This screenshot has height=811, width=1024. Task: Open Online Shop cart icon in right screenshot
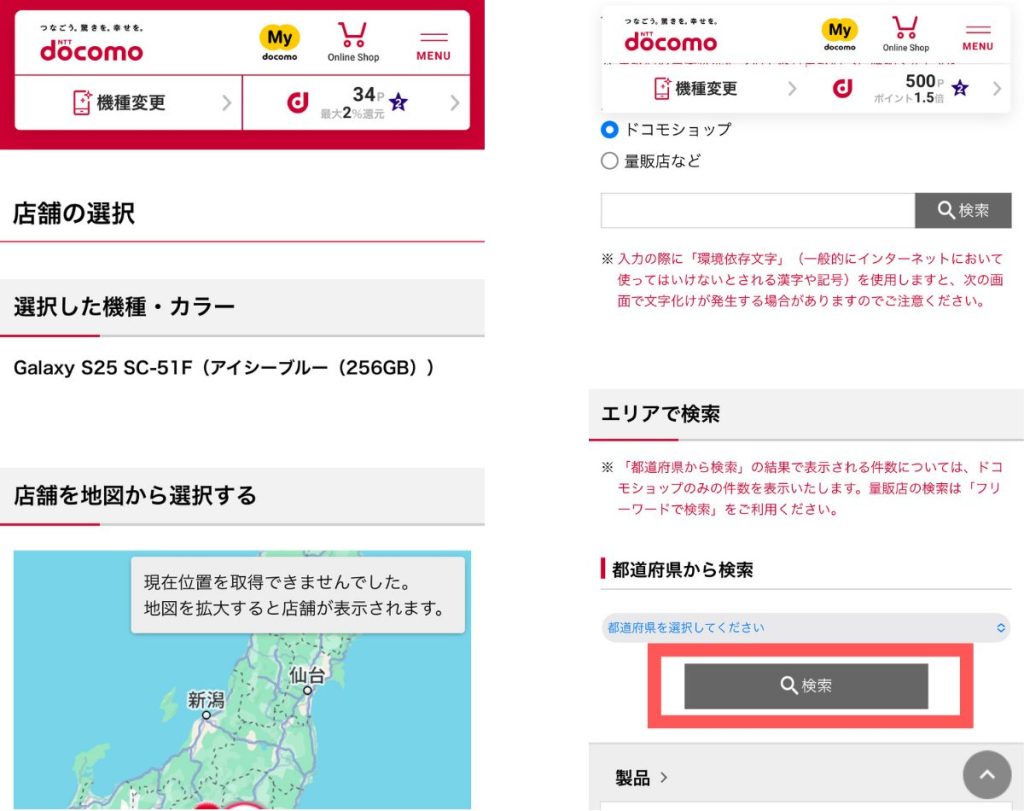906,35
